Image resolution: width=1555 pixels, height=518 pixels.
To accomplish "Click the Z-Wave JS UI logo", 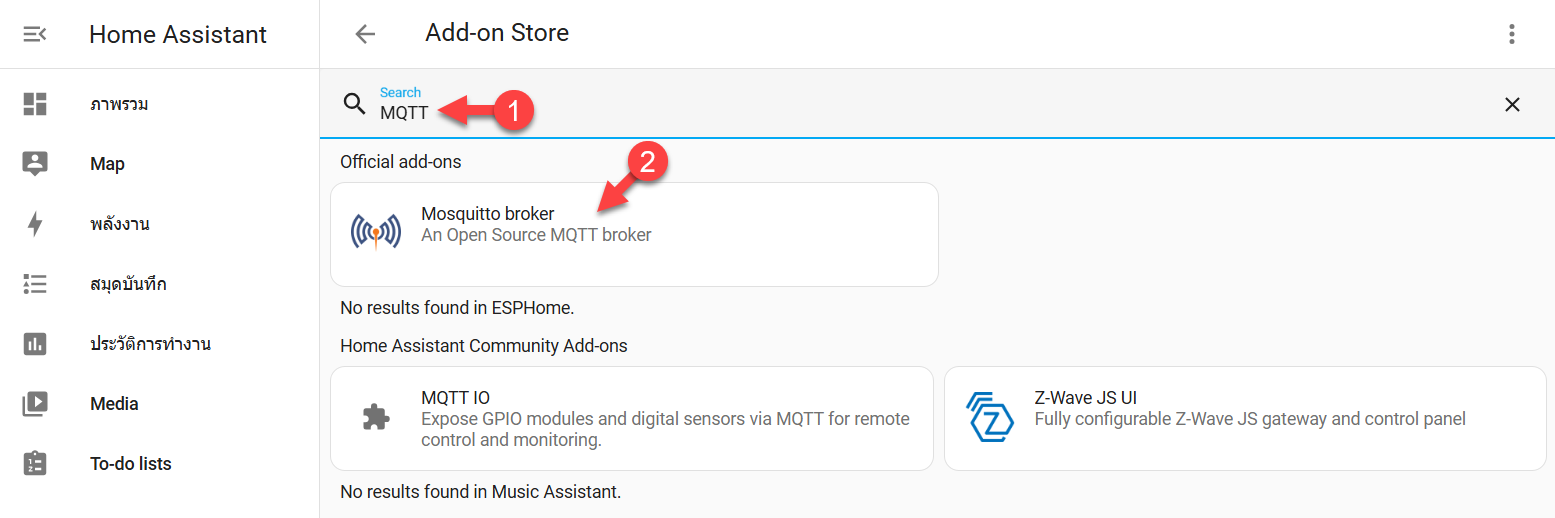I will (990, 417).
